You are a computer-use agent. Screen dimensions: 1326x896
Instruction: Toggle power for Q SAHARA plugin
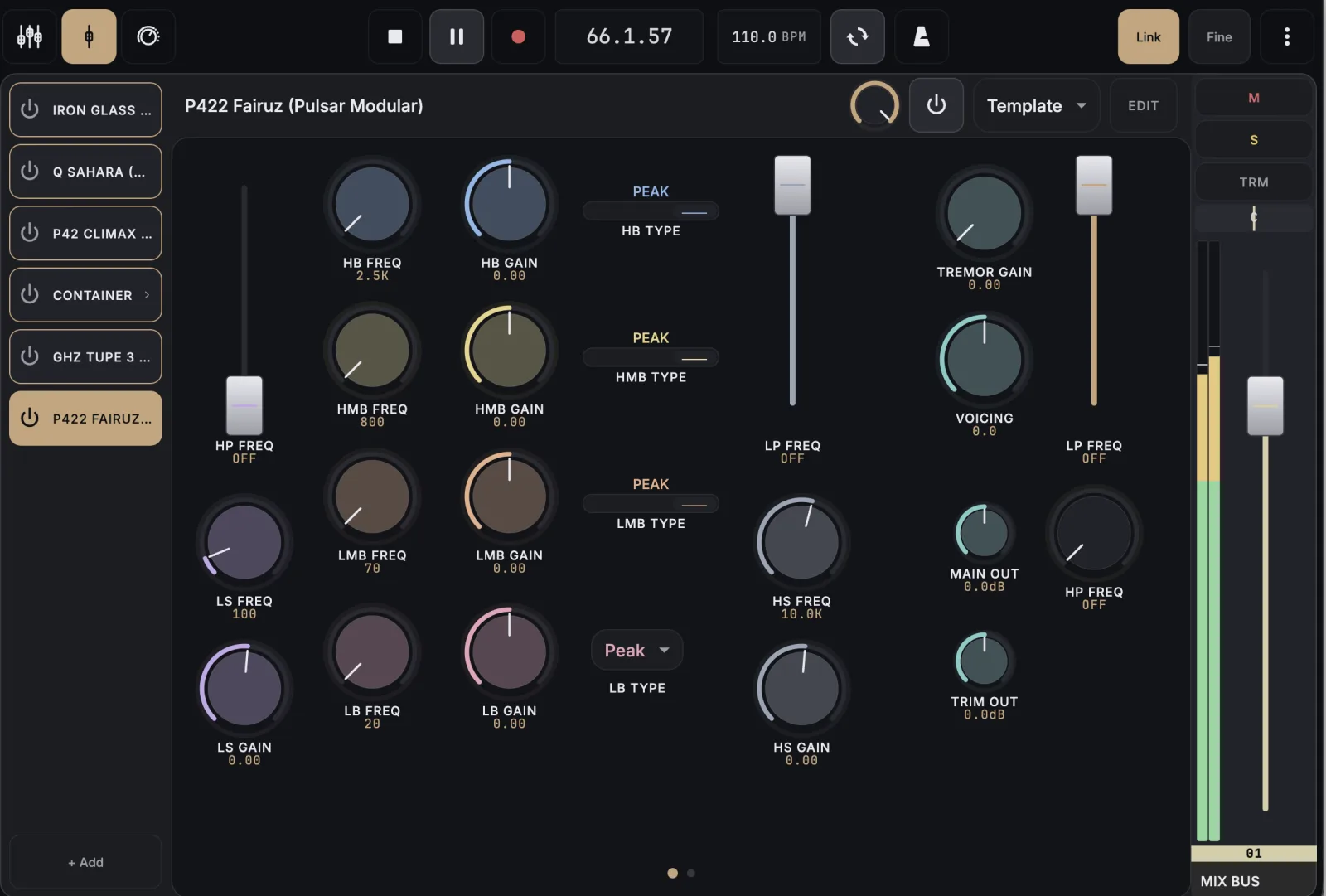pyautogui.click(x=30, y=171)
